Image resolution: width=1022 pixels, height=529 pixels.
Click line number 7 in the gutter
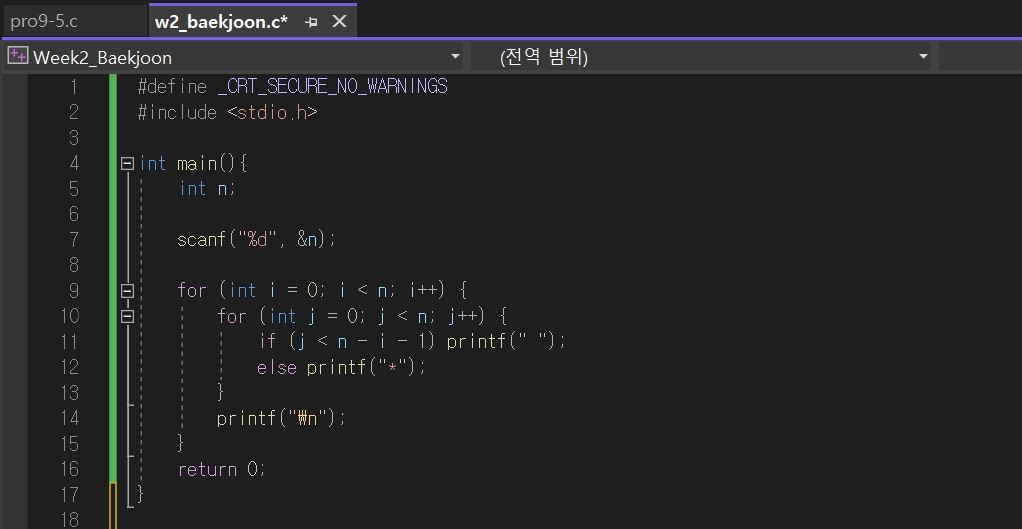click(73, 240)
